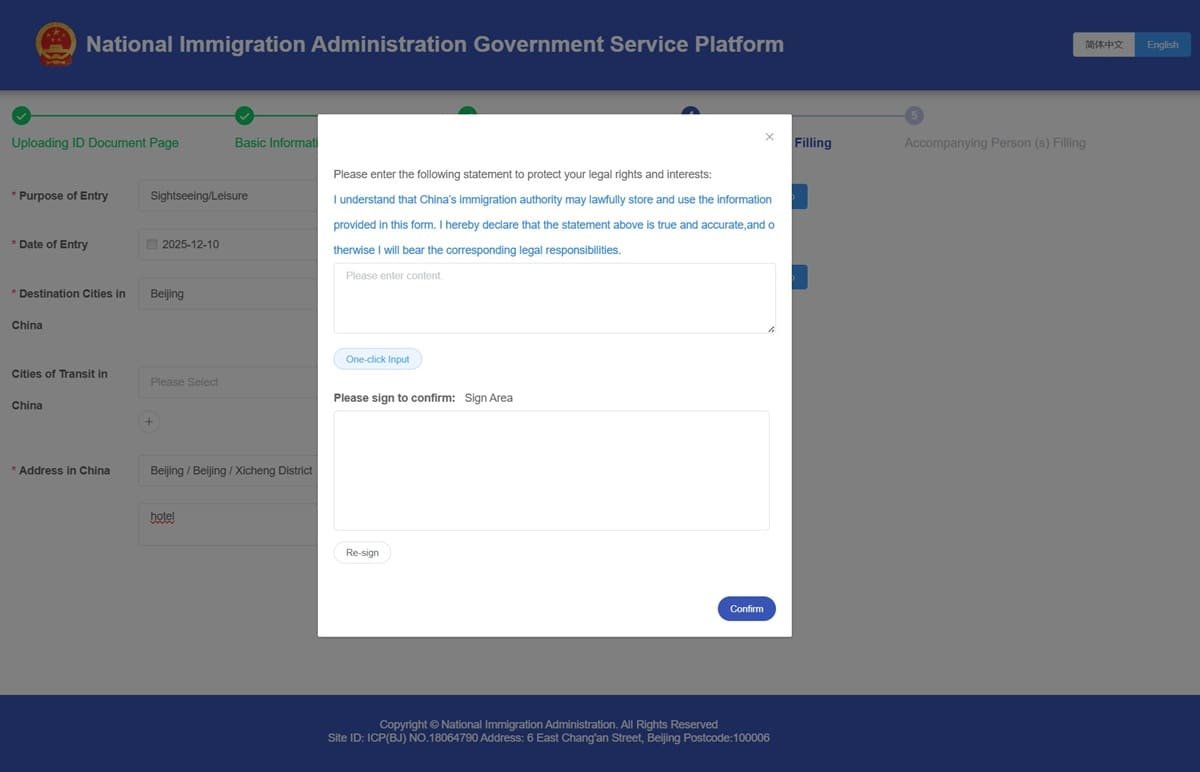Switch language to 简体中文
This screenshot has width=1200, height=772.
point(1104,43)
